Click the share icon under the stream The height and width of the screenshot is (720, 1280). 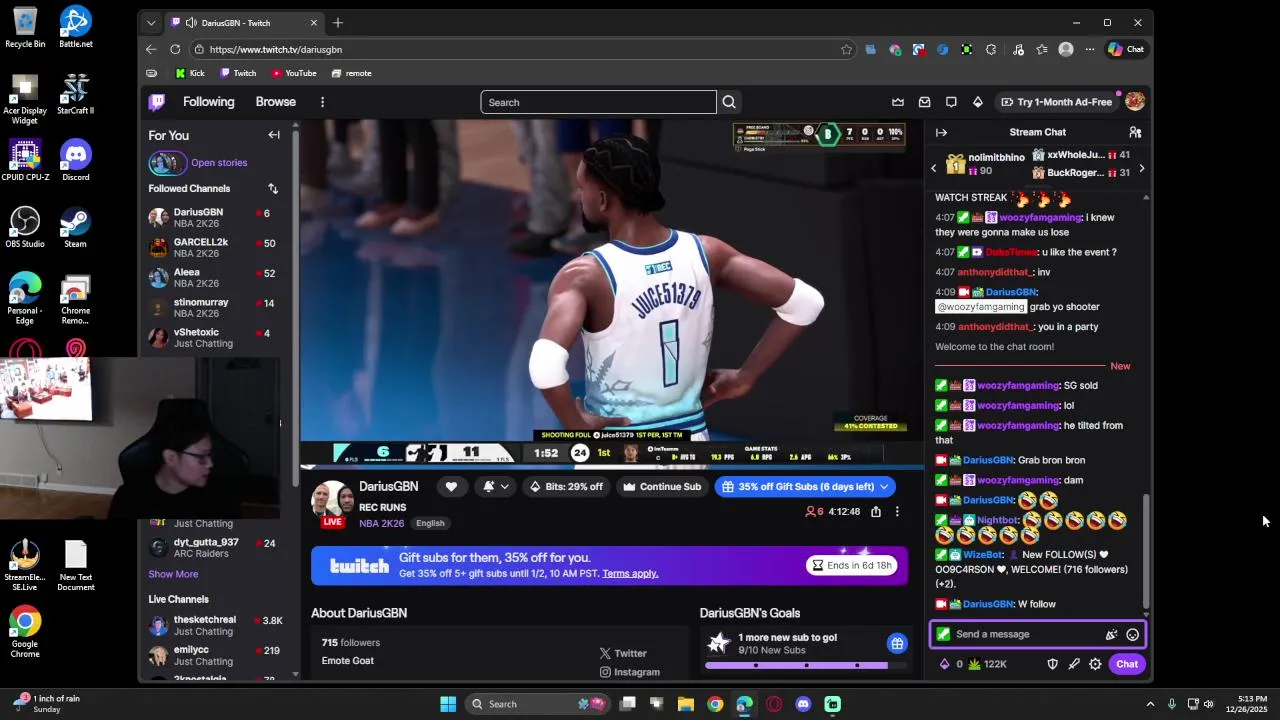876,512
